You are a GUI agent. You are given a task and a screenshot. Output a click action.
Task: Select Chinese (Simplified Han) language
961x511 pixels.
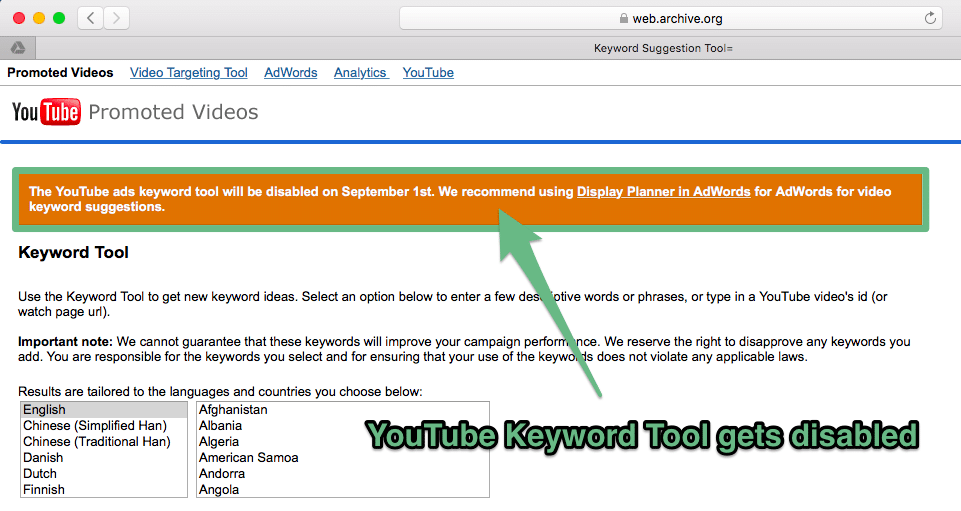tap(104, 425)
